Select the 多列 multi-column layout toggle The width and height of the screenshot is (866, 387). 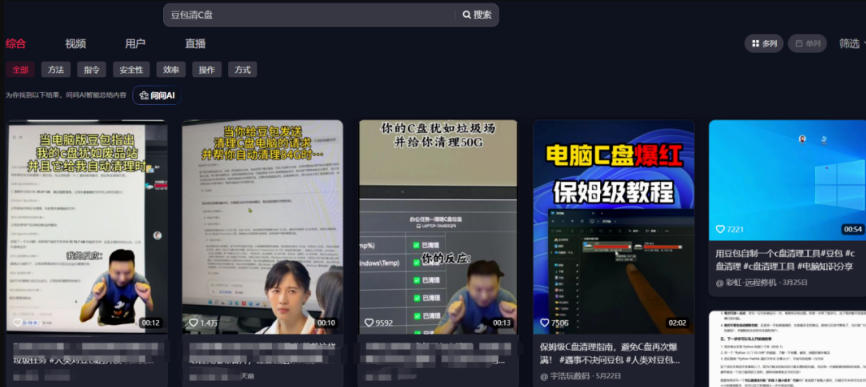tap(764, 44)
